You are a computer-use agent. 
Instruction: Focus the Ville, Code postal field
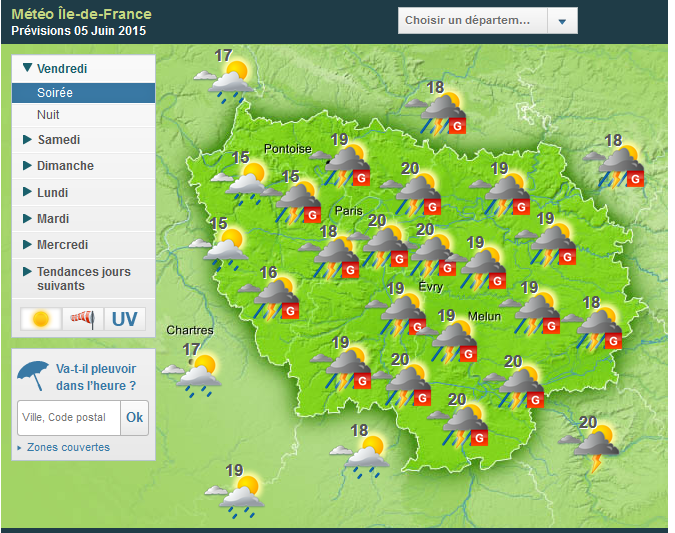69,418
